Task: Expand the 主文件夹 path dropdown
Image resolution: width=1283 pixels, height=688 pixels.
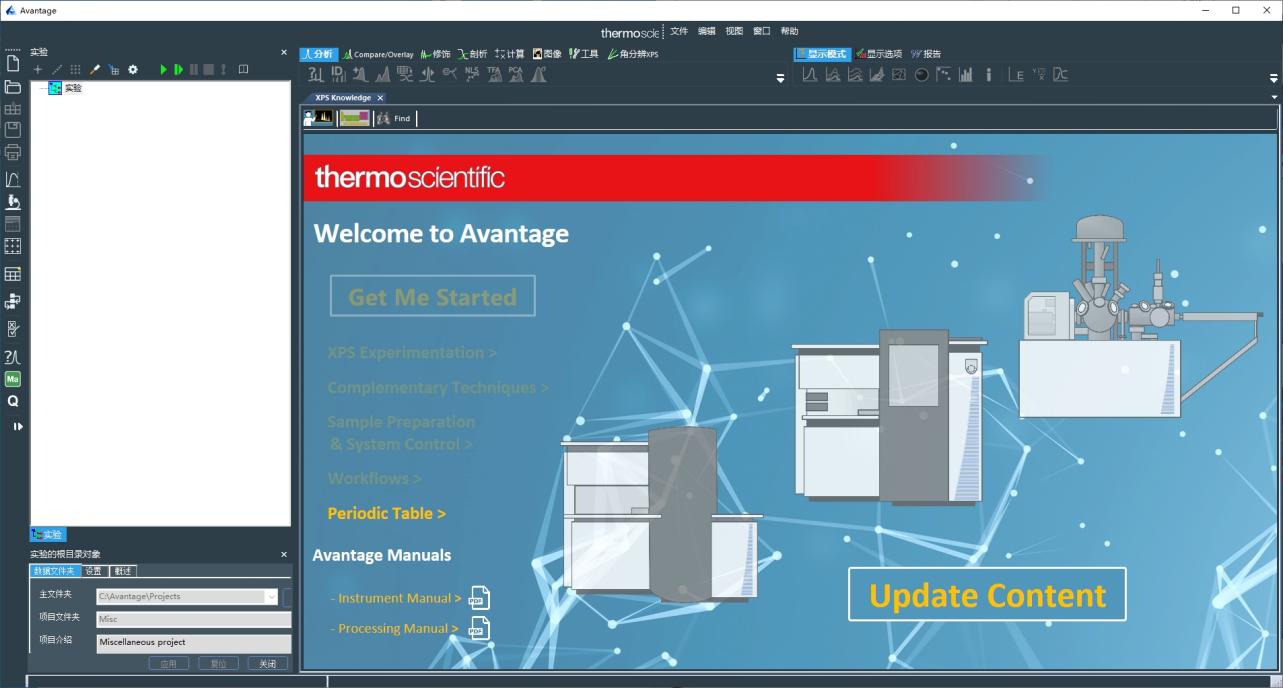Action: [271, 597]
